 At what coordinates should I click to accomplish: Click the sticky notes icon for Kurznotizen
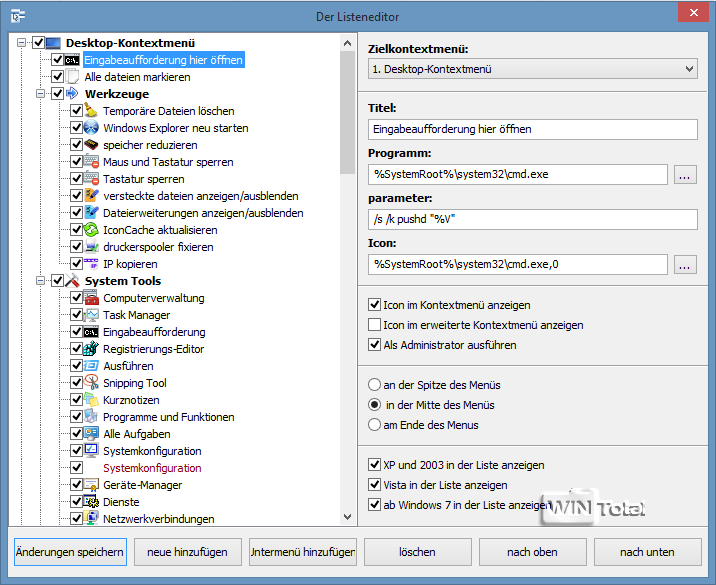tap(91, 400)
